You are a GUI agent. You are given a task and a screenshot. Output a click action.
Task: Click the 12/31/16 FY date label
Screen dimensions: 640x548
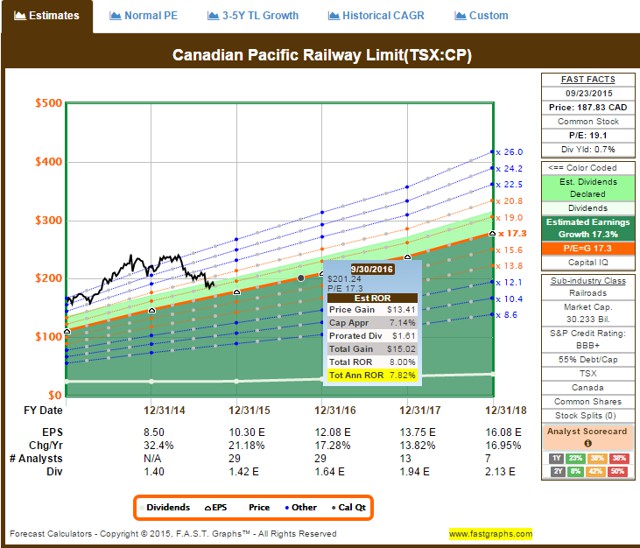pos(335,410)
